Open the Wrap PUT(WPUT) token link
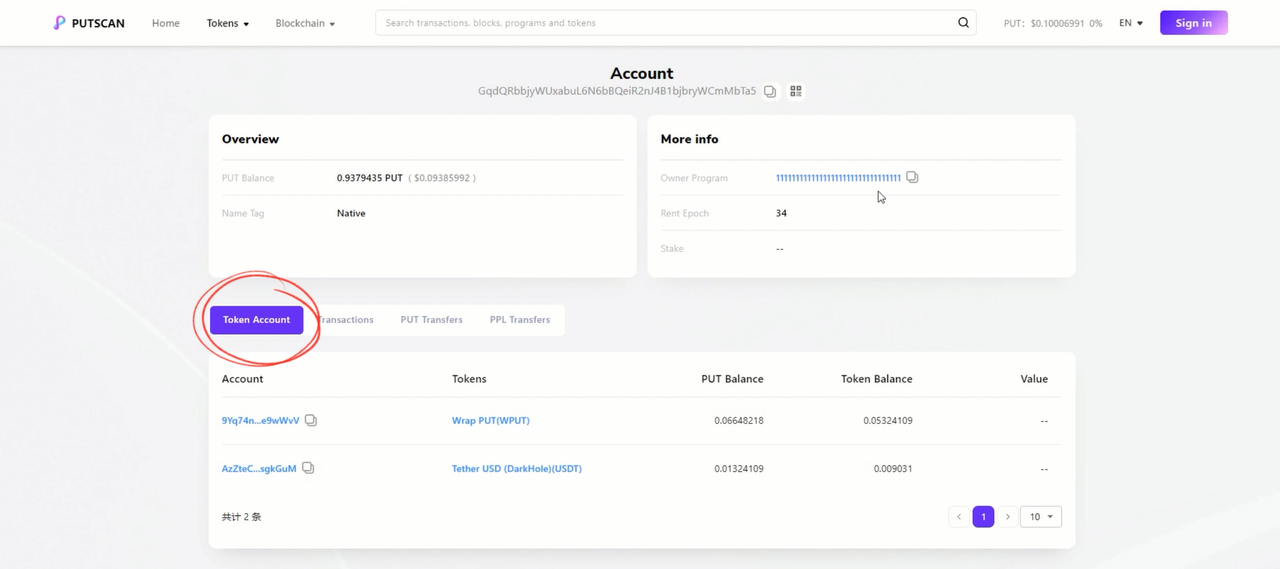1280x569 pixels. tap(490, 421)
